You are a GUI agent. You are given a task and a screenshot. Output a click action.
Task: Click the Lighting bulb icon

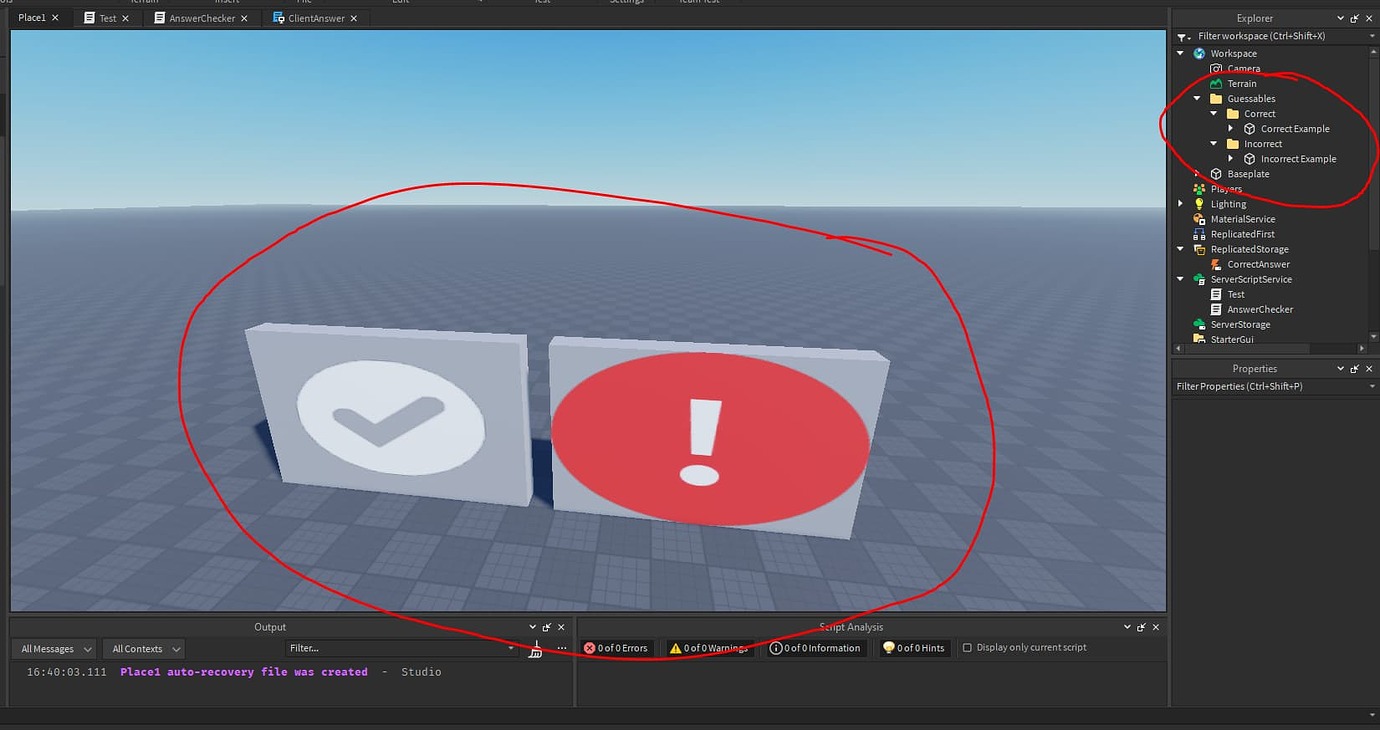click(1199, 204)
